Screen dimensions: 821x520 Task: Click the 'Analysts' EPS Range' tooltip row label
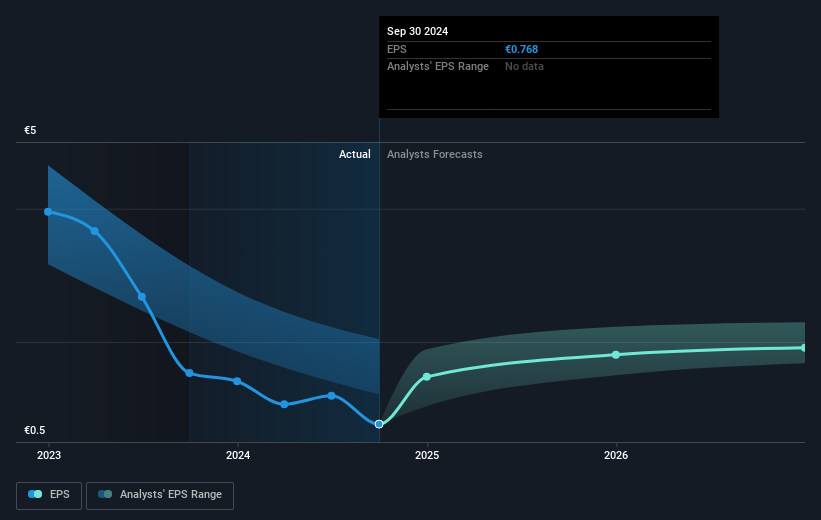coord(438,67)
